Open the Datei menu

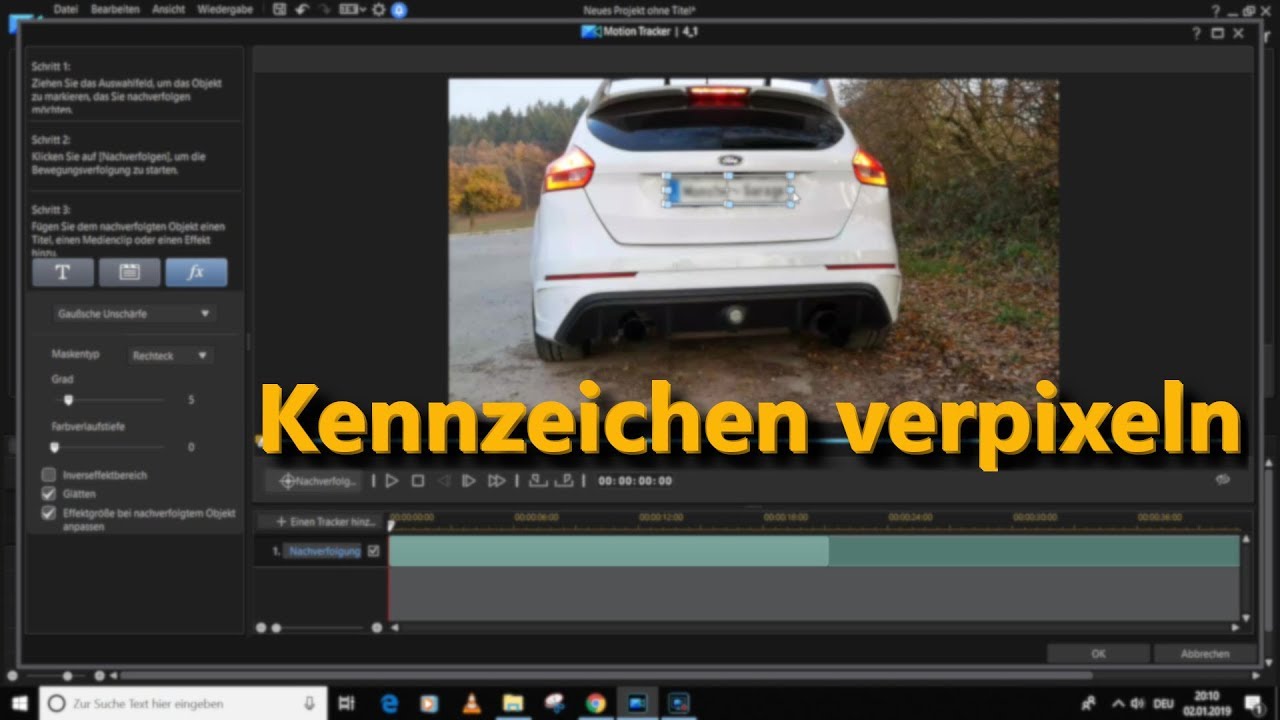tap(65, 9)
